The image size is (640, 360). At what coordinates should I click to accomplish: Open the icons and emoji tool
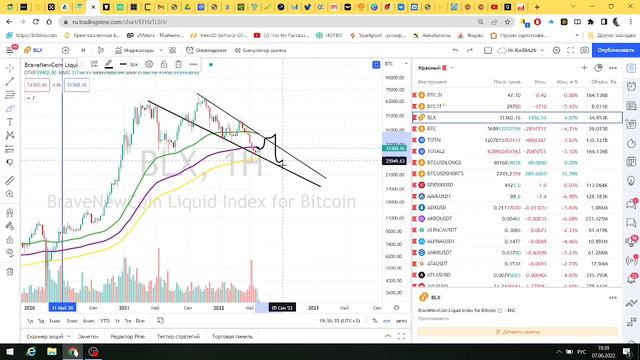pyautogui.click(x=10, y=162)
